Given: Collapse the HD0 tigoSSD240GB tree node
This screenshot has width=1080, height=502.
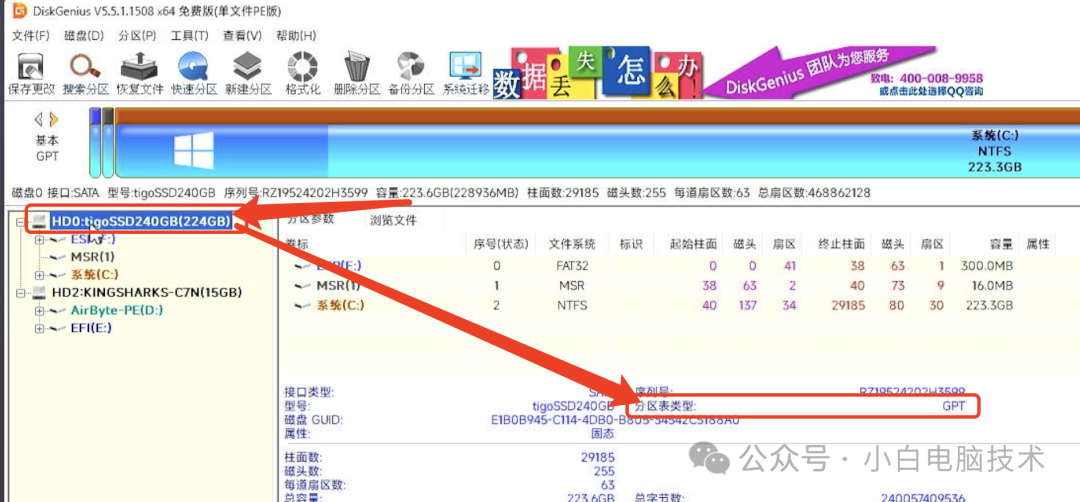Looking at the screenshot, I should pyautogui.click(x=22, y=221).
